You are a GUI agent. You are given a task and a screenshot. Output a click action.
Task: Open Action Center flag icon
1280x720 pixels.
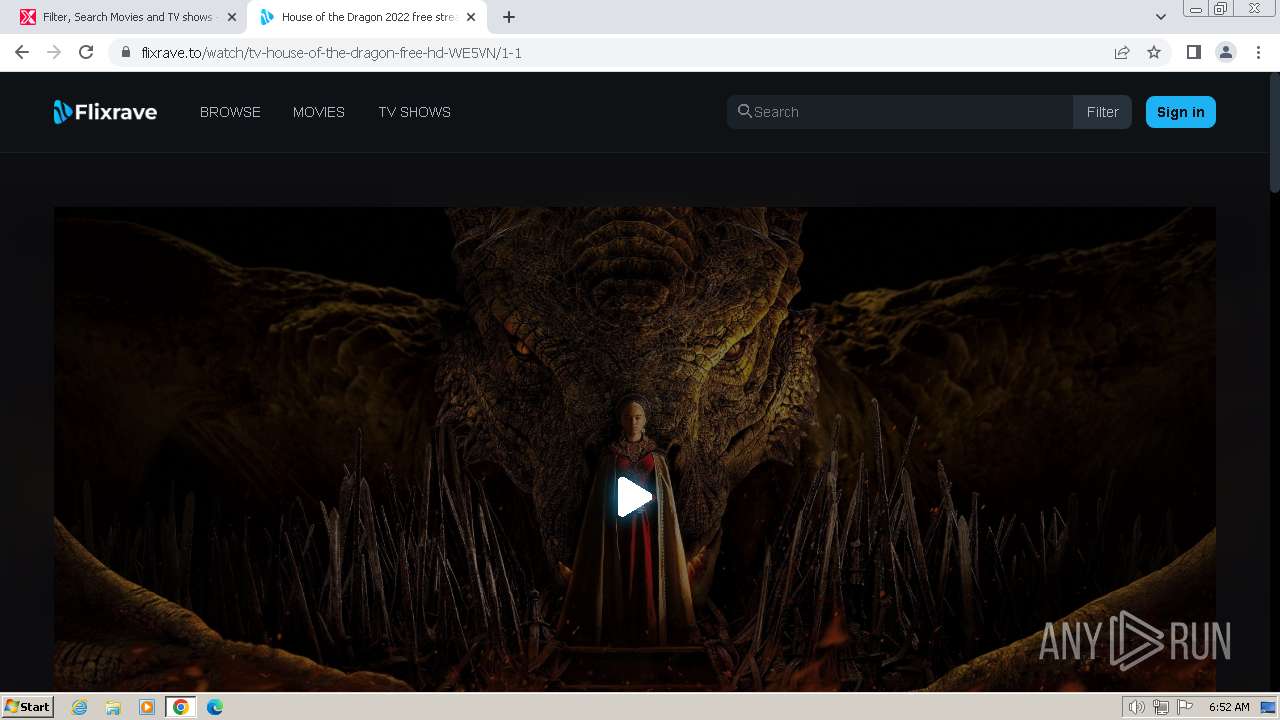[x=1185, y=707]
